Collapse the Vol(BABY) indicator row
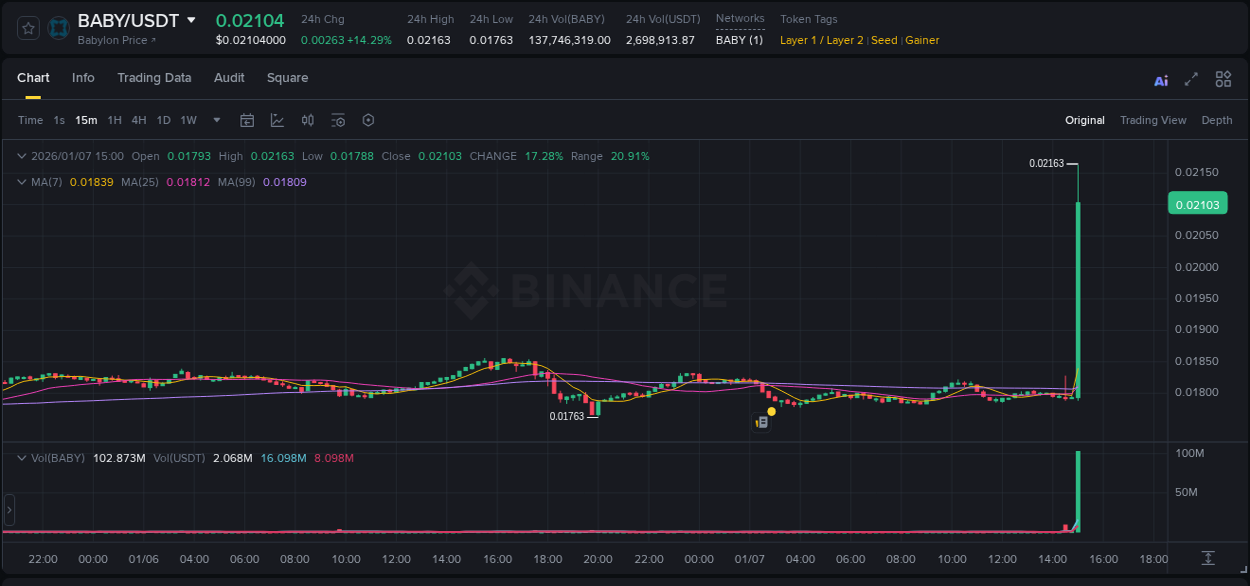Screen dimensions: 1250x586 (22, 457)
